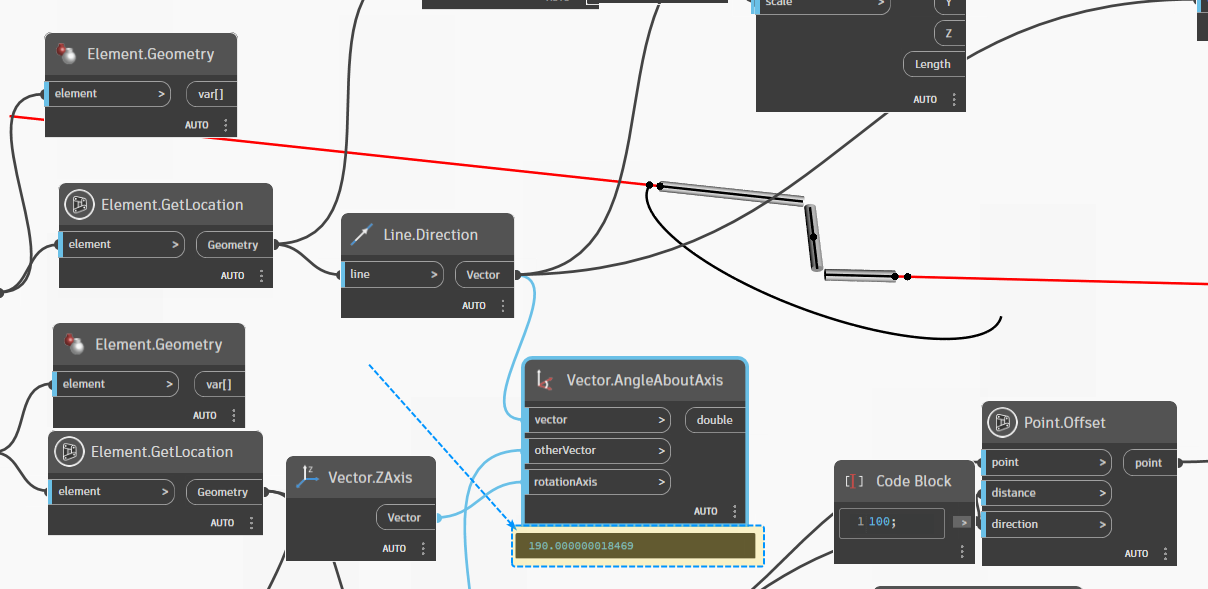
Task: Click the Point.Offset node icon
Action: click(x=1002, y=422)
